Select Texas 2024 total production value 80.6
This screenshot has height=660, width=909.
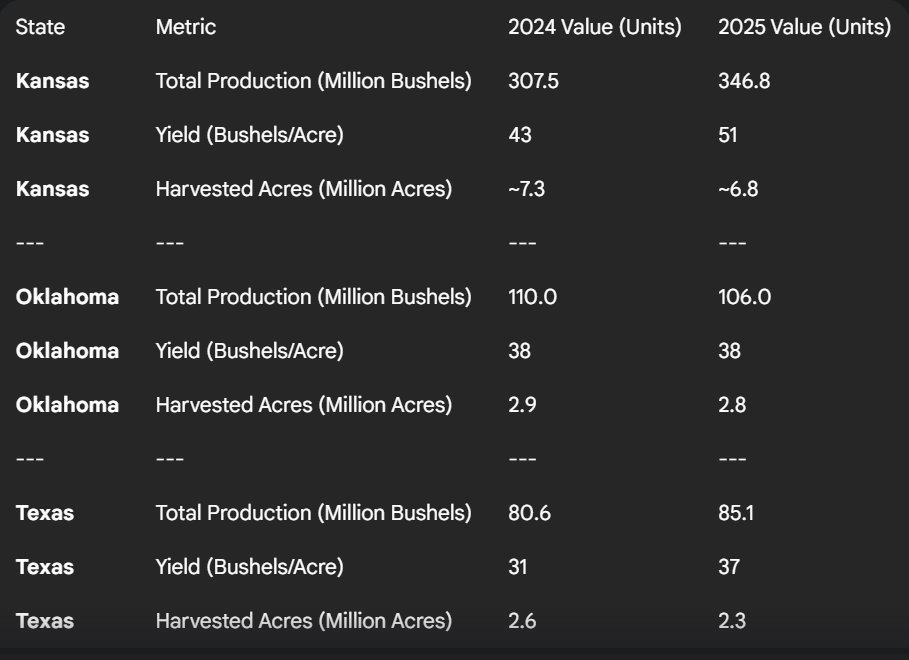point(529,514)
